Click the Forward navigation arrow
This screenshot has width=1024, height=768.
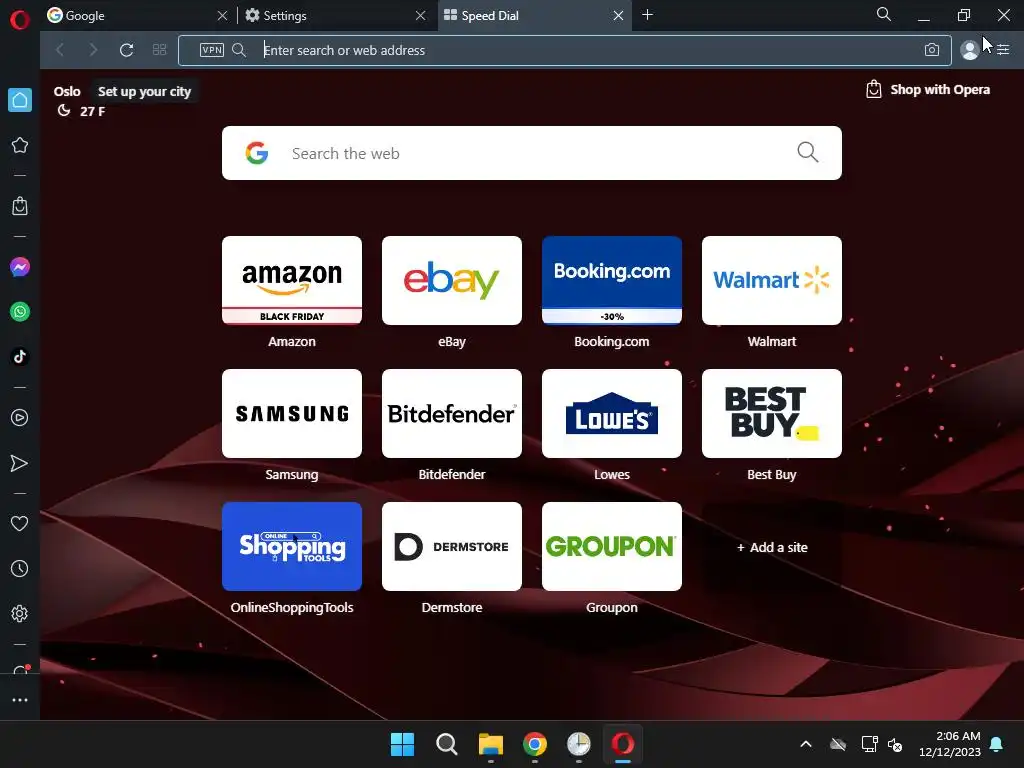pos(93,50)
